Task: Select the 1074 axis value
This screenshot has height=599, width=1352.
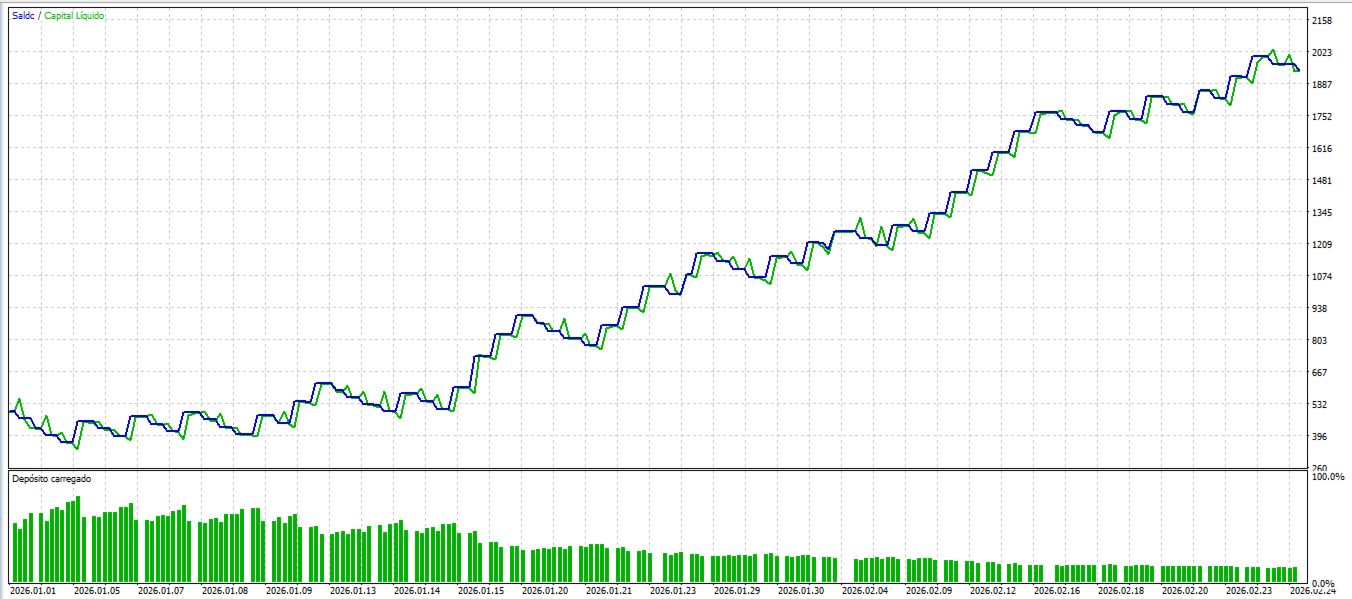Action: [x=1323, y=277]
